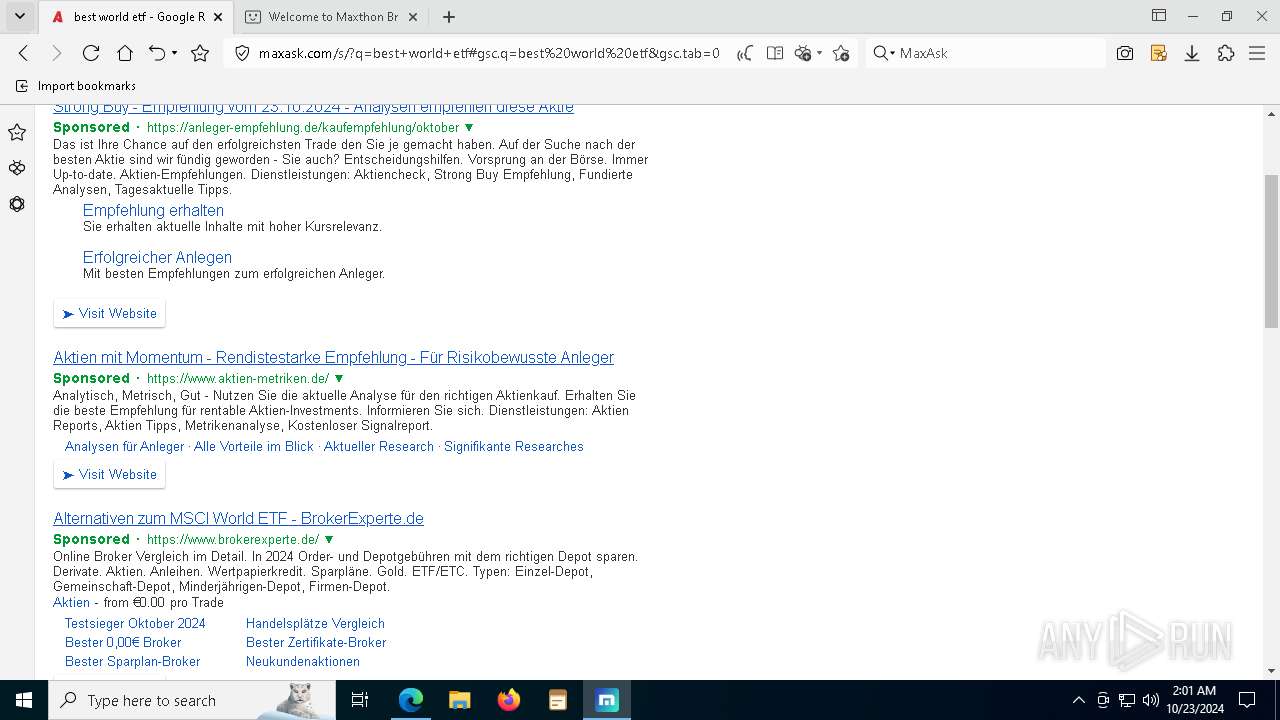
Task: Add page to favorites star-plus icon
Action: [841, 53]
